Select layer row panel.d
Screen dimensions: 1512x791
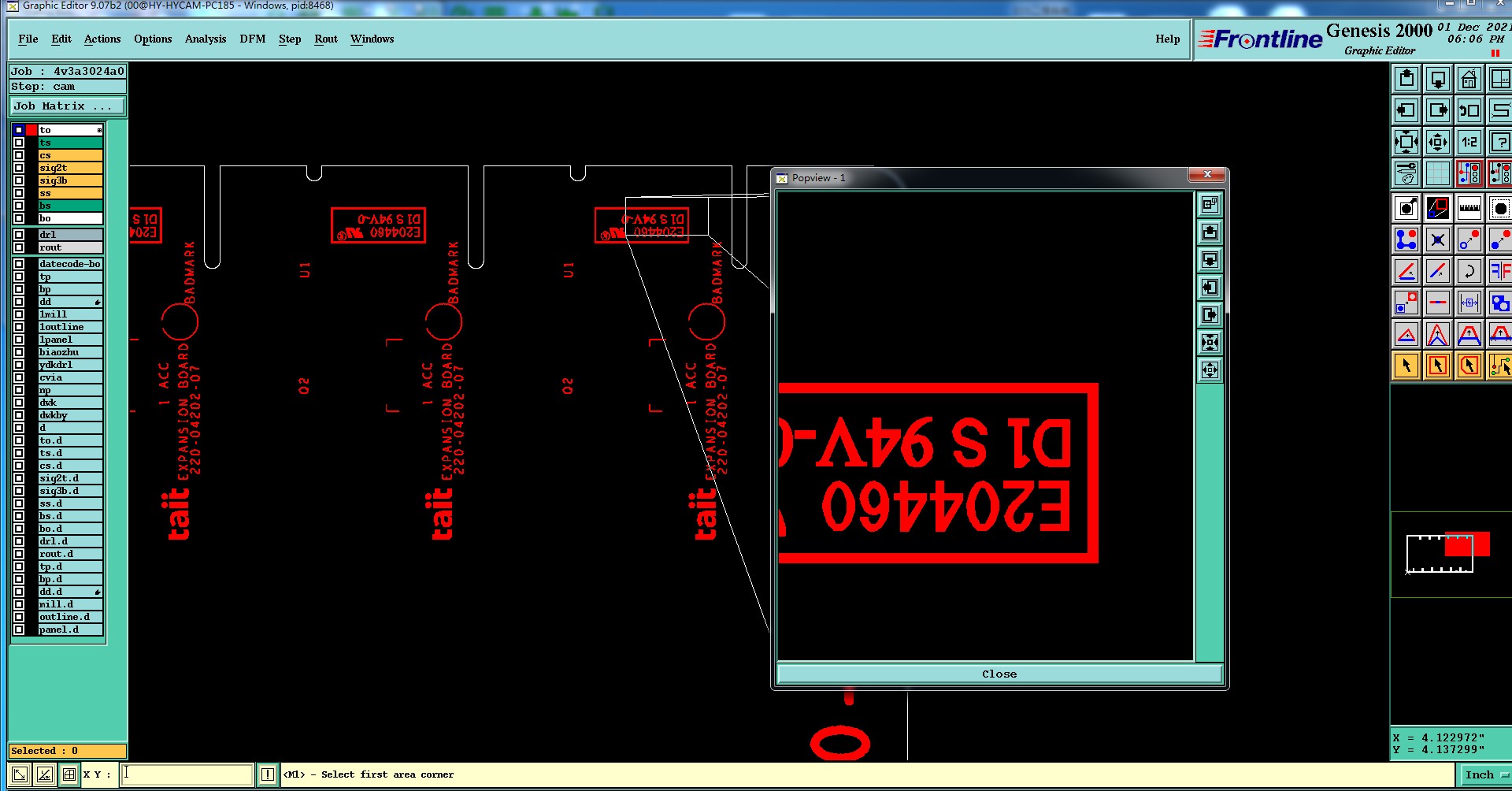[71, 629]
